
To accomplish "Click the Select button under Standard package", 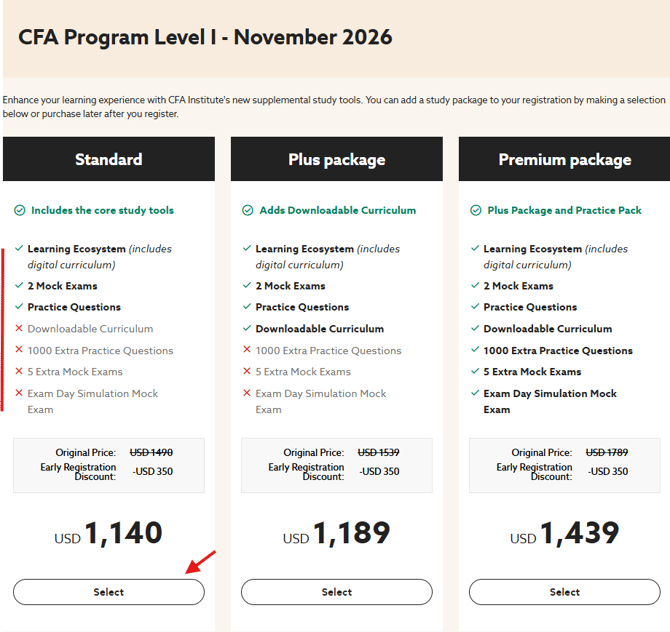I will (x=108, y=592).
